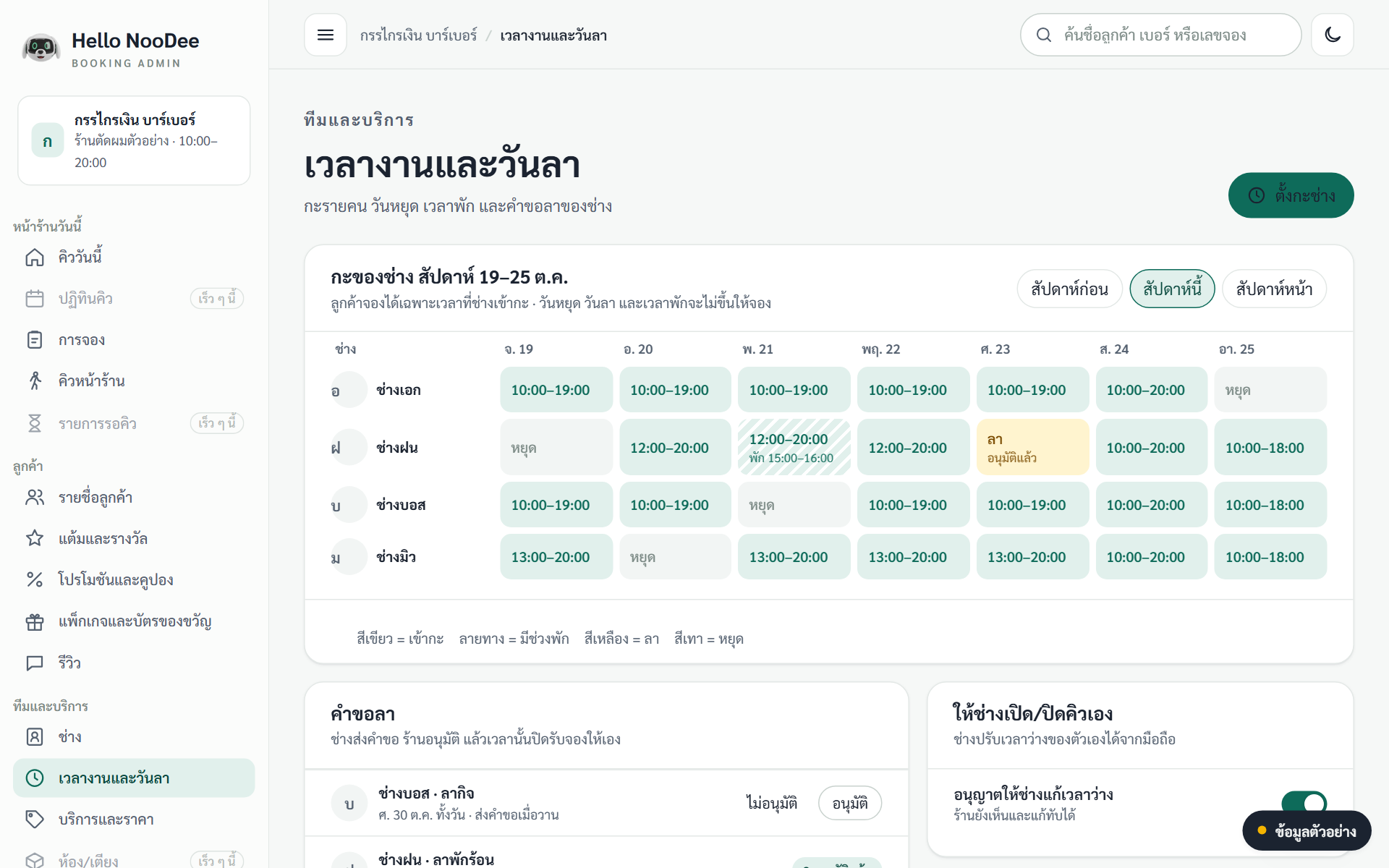1389x868 pixels.
Task: Click the calendar icon for ปฏิทินคิว
Action: click(x=35, y=299)
